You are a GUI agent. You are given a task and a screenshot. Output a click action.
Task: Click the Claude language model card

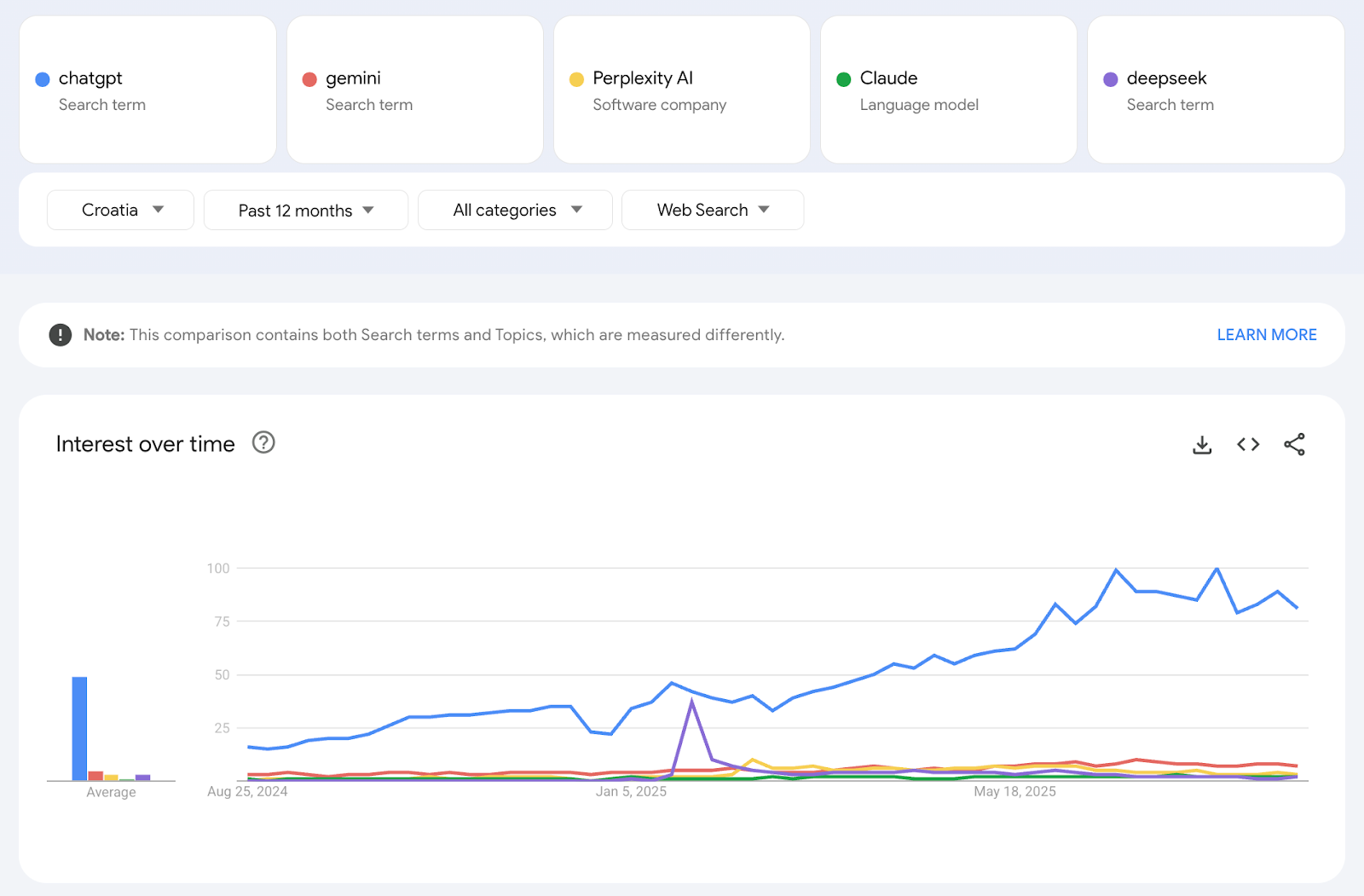coord(948,90)
